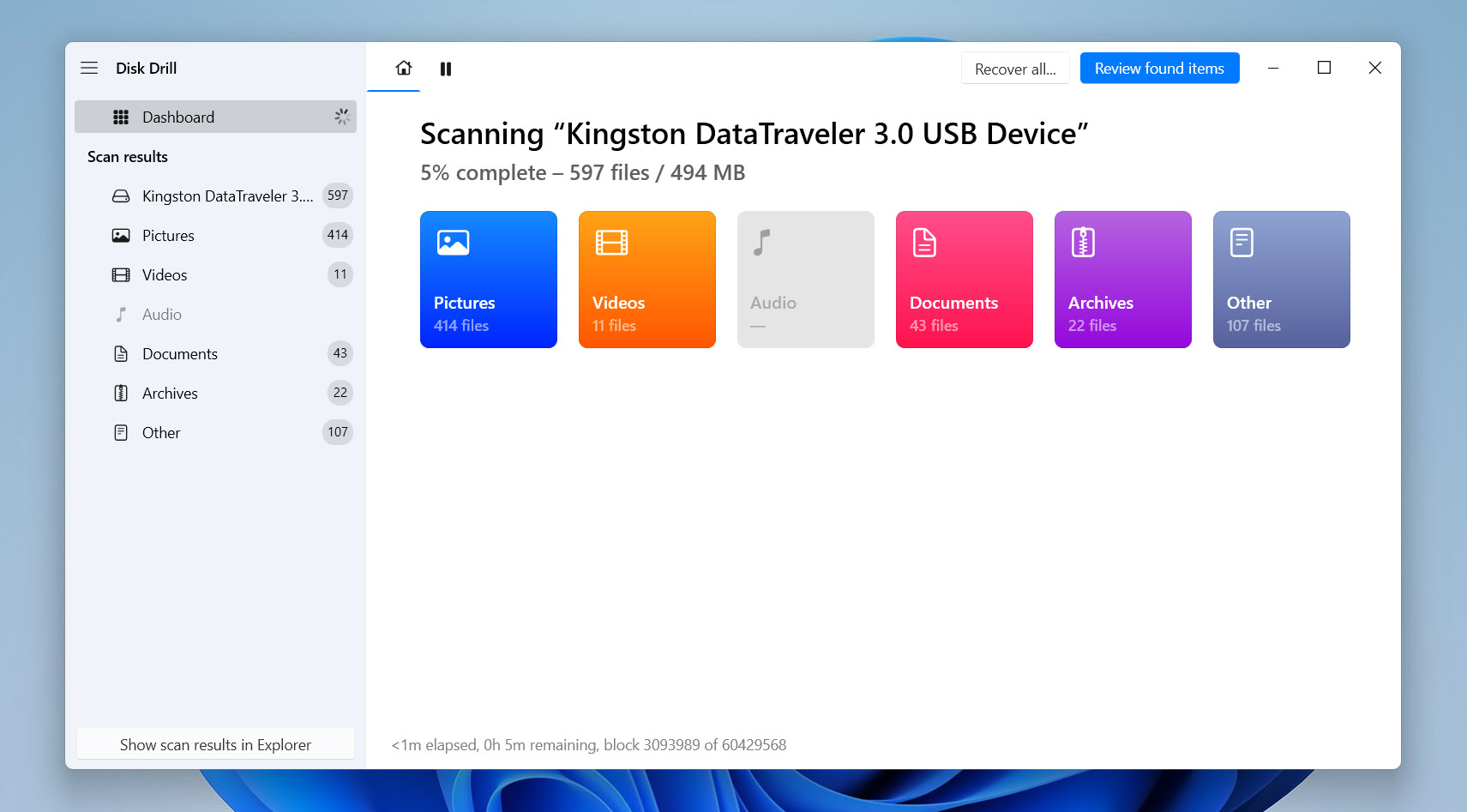
Task: Open Pictures in the sidebar
Action: tap(215, 235)
